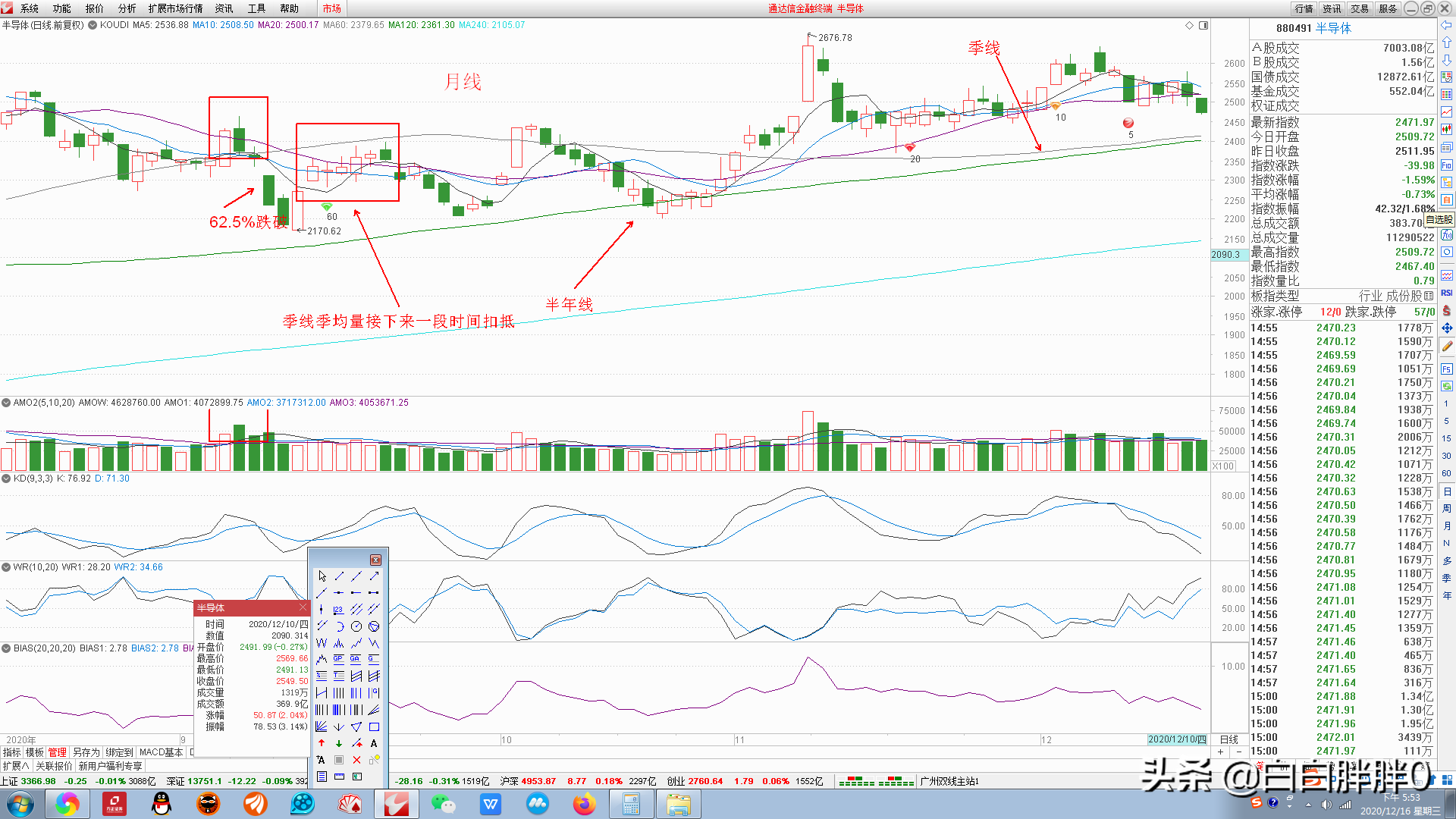
Task: Click the plus zoom-in button near 日线
Action: 1220,752
